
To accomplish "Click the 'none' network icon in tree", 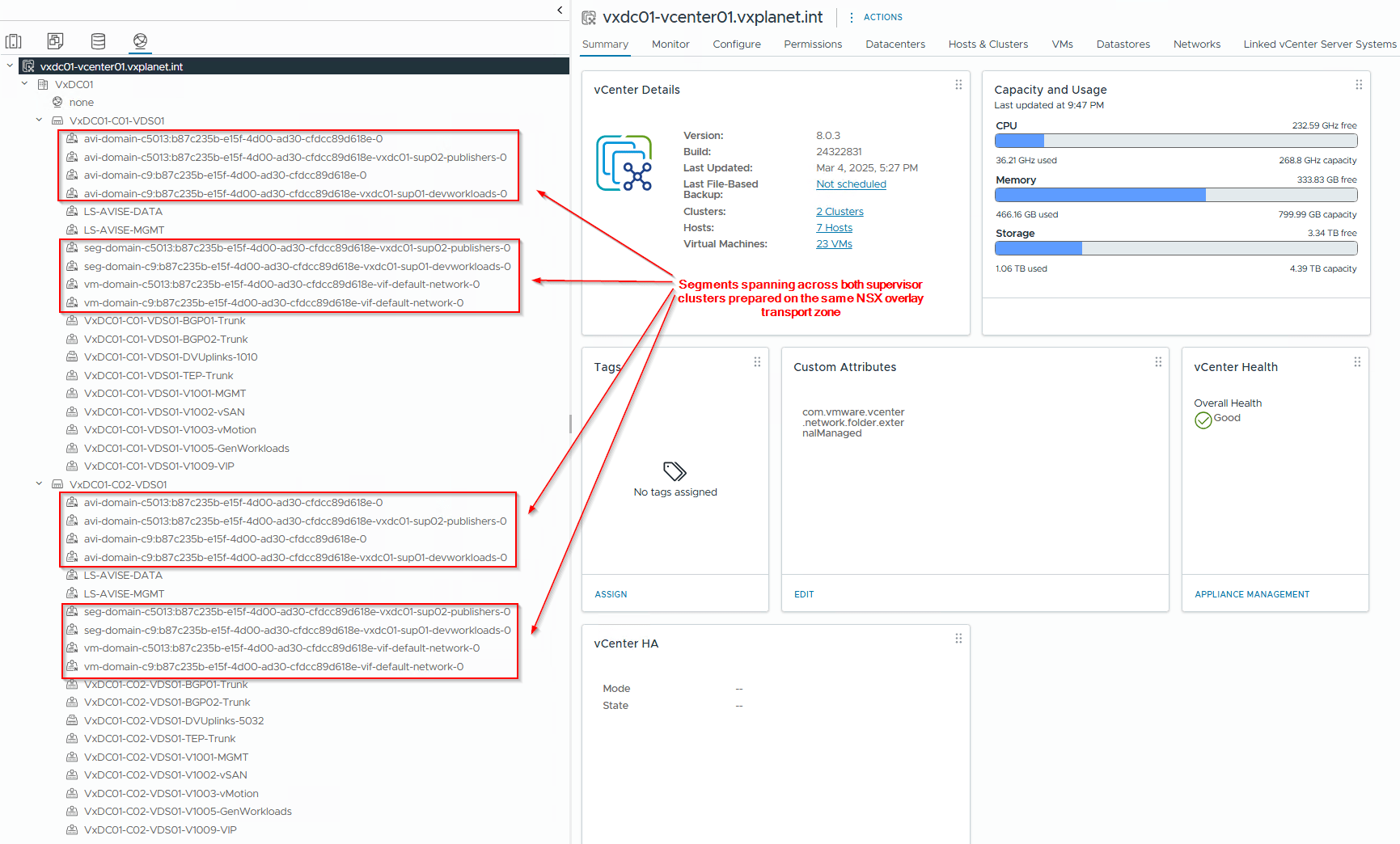I will click(x=57, y=102).
